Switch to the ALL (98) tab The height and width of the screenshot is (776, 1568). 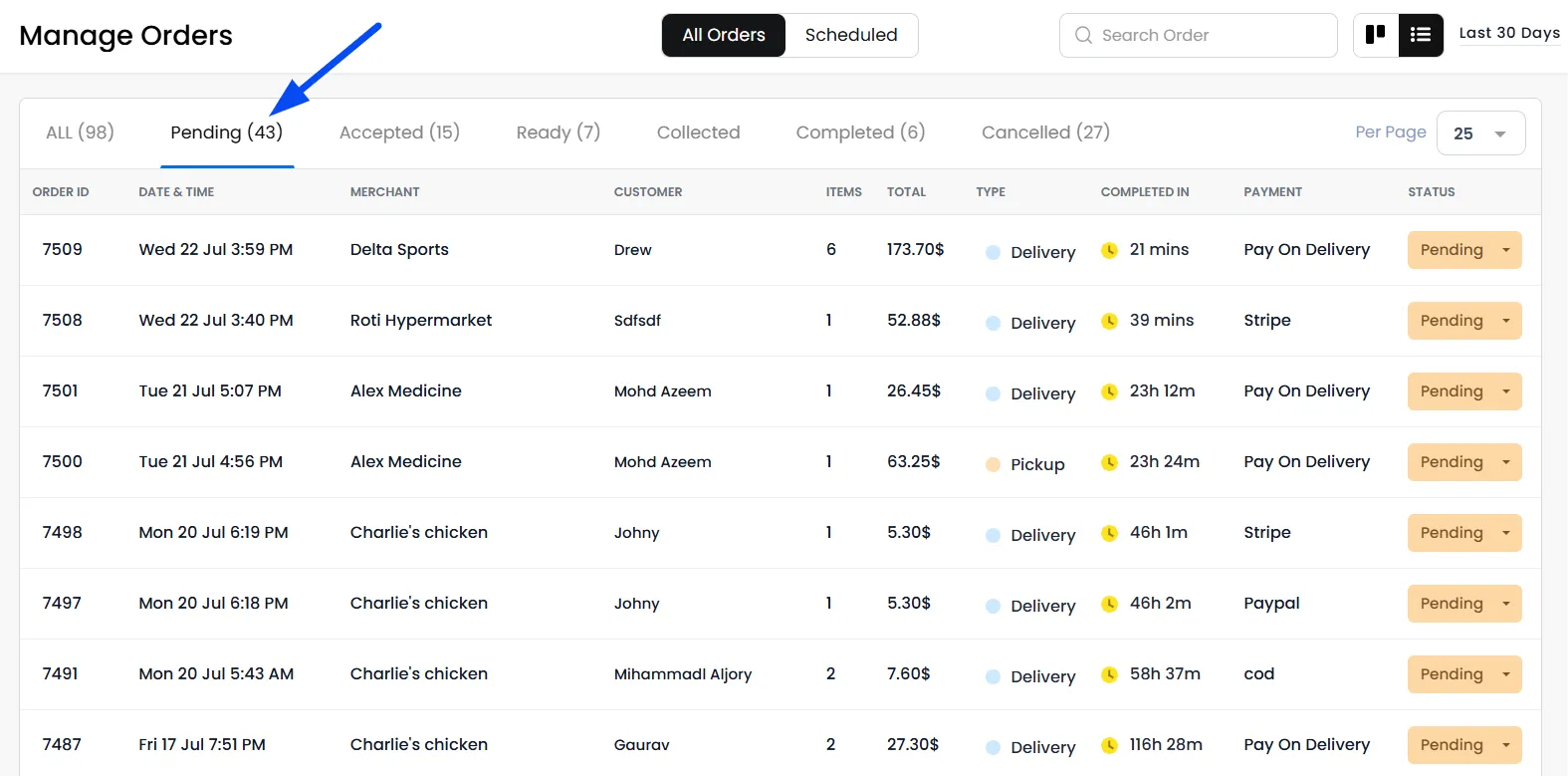(80, 132)
